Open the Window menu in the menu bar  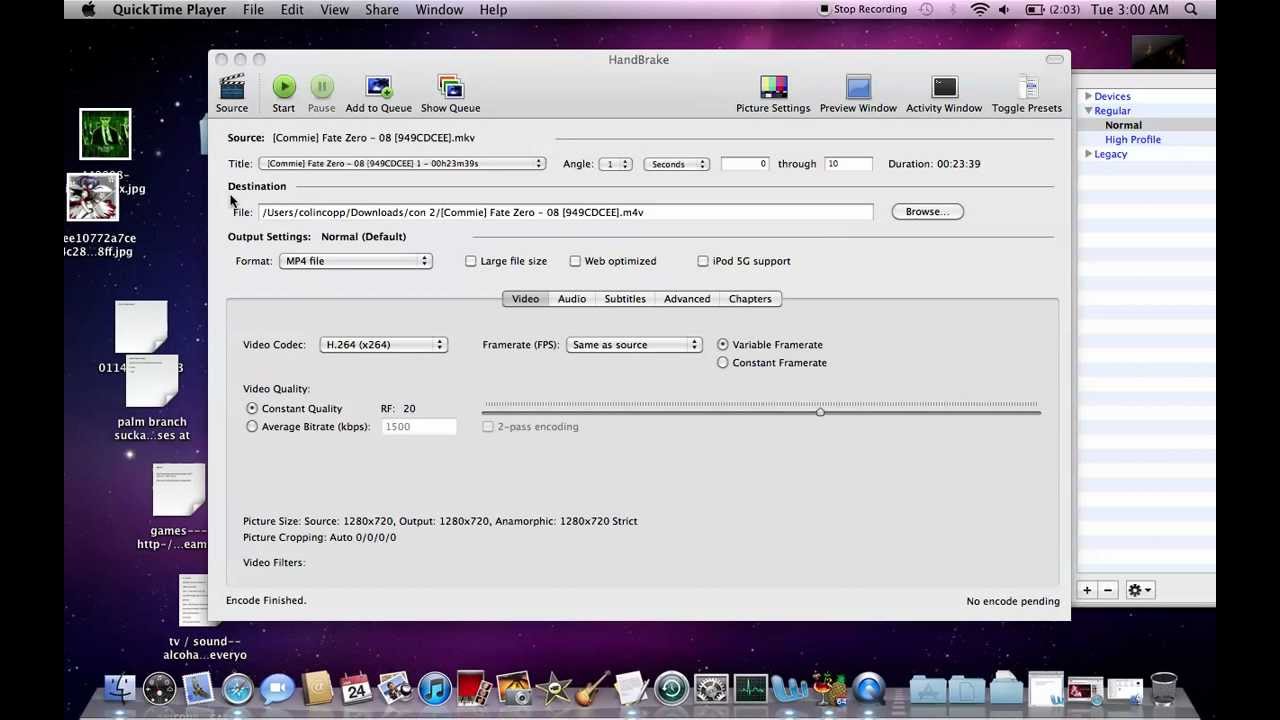coord(439,9)
